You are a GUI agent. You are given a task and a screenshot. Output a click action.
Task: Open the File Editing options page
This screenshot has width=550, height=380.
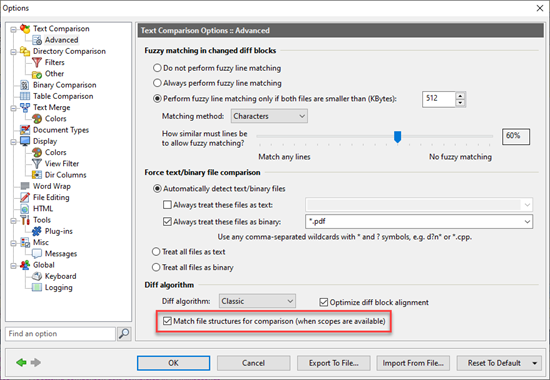tap(51, 198)
